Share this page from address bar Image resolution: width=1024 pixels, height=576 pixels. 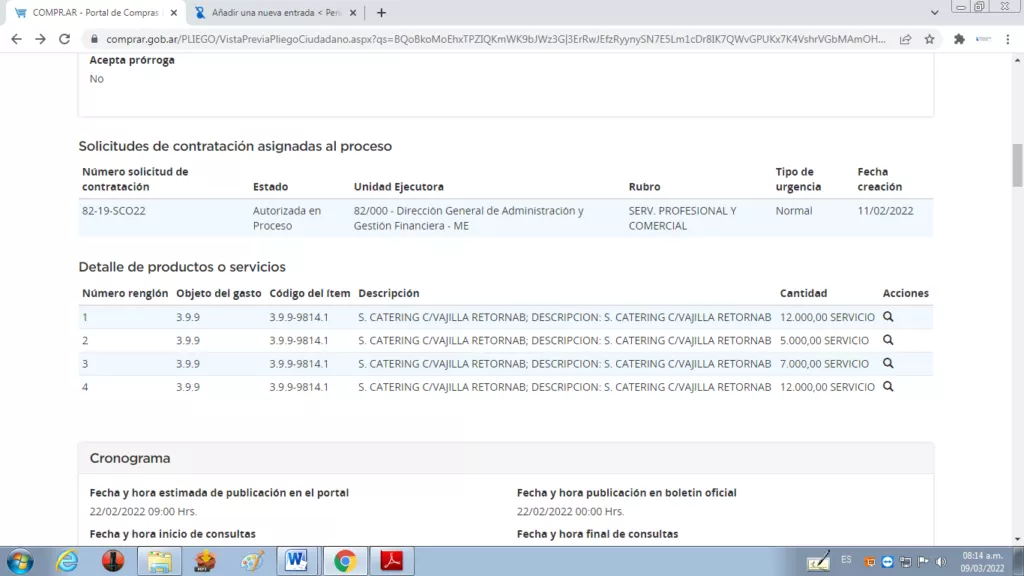[905, 39]
